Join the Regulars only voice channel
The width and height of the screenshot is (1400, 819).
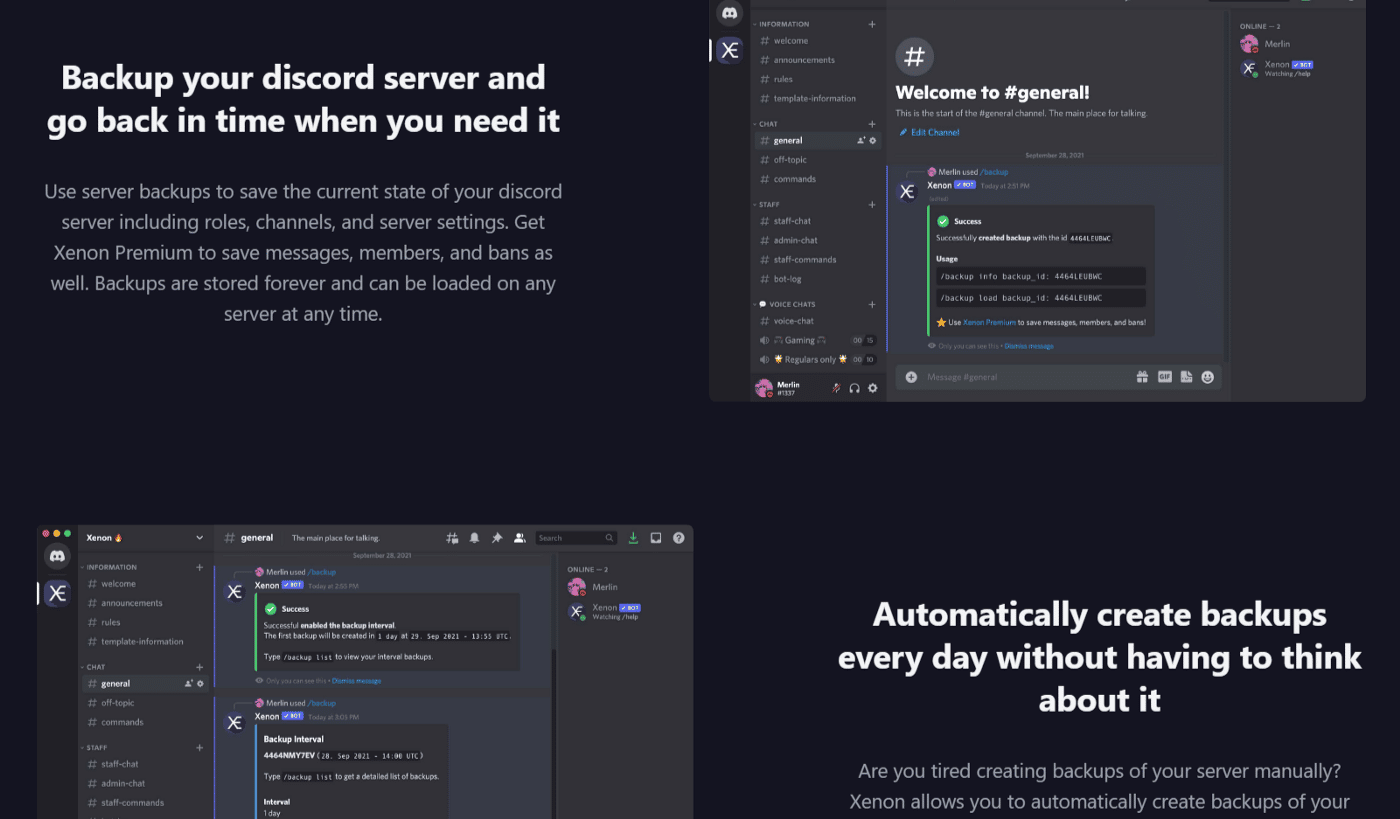point(818,359)
